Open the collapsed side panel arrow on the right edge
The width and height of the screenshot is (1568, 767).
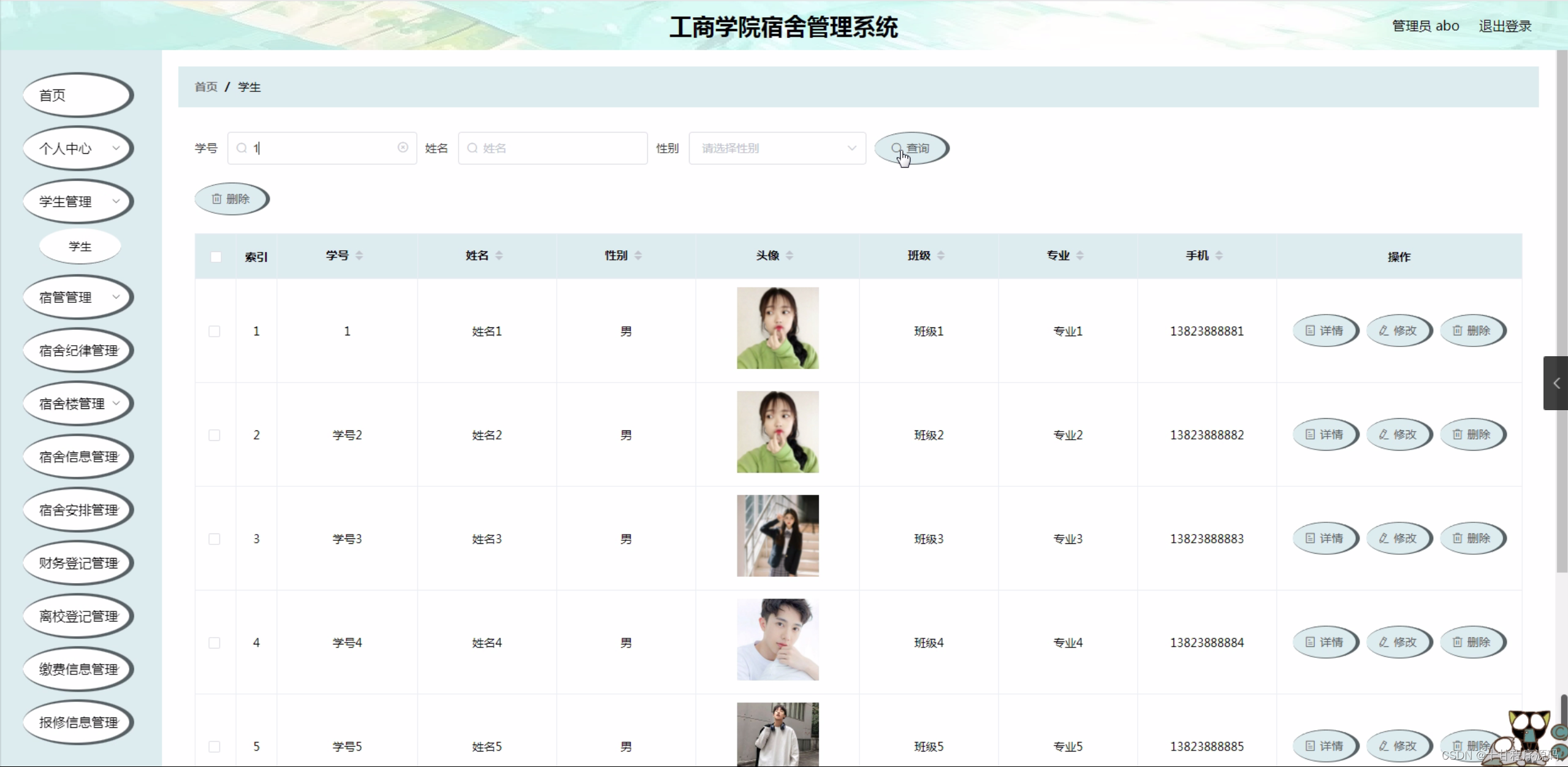(1556, 383)
